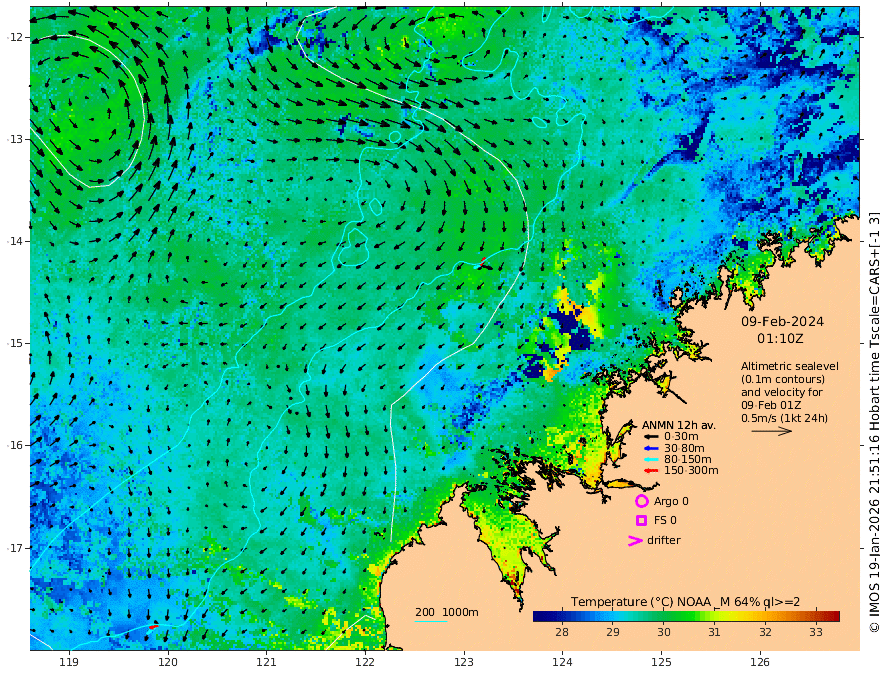Click the latitude label -12
Image resolution: width=880 pixels, height=680 pixels.
click(15, 37)
